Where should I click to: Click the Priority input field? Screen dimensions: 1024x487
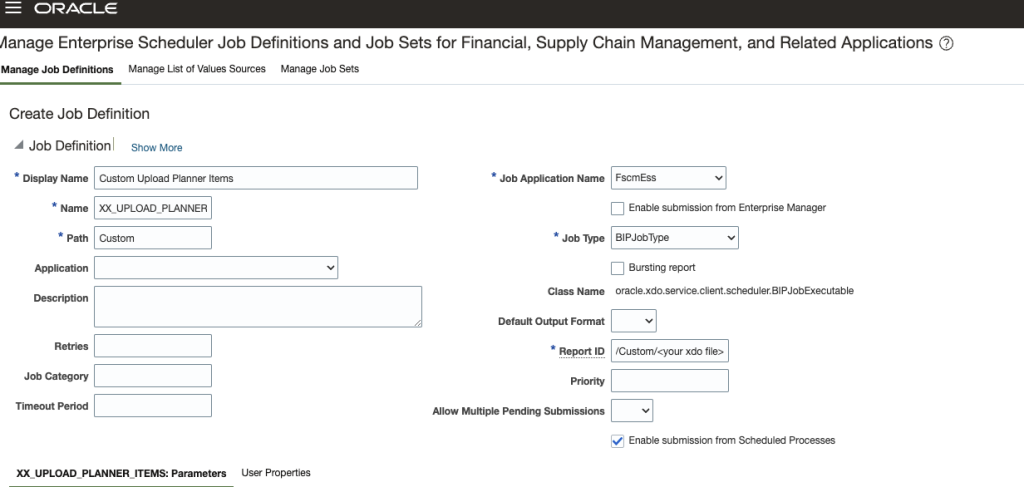click(x=669, y=381)
